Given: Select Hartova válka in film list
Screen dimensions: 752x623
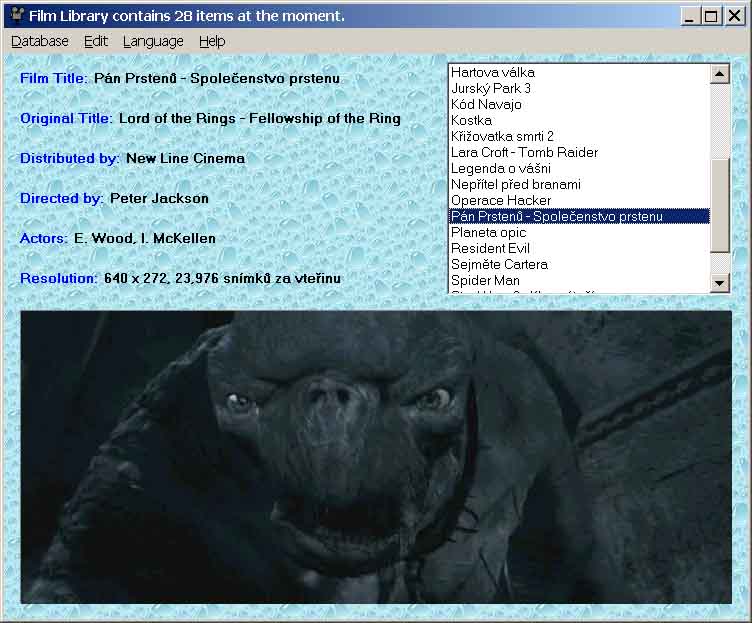Looking at the screenshot, I should pos(492,72).
